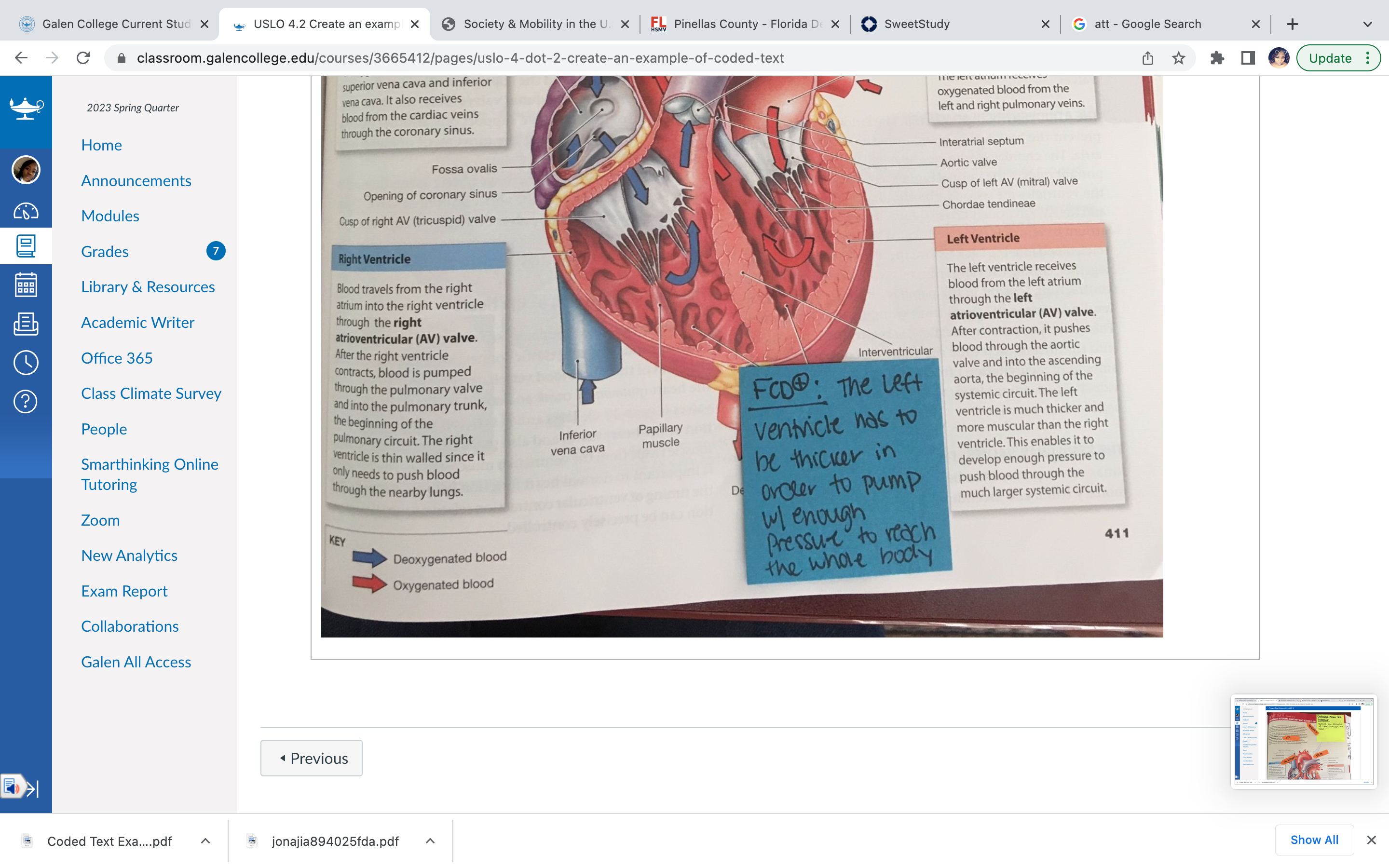Viewport: 1389px width, 868px height.
Task: Open Library & Resources link
Action: [148, 286]
